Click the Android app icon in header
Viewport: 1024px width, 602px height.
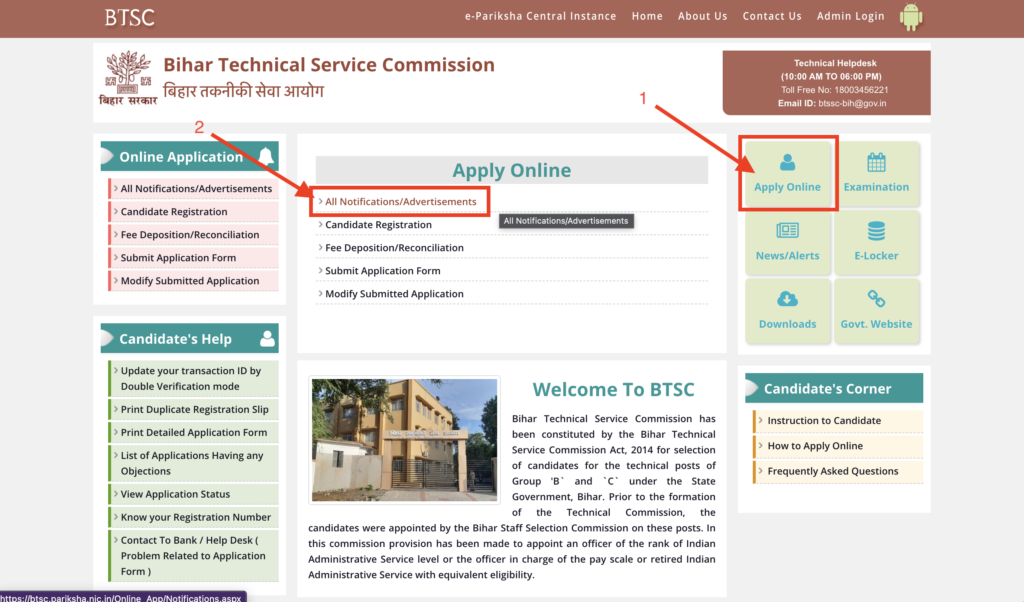[x=910, y=17]
